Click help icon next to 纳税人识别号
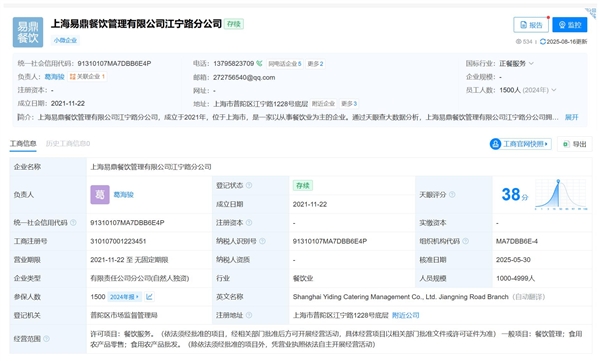600x361 pixels. point(262,241)
